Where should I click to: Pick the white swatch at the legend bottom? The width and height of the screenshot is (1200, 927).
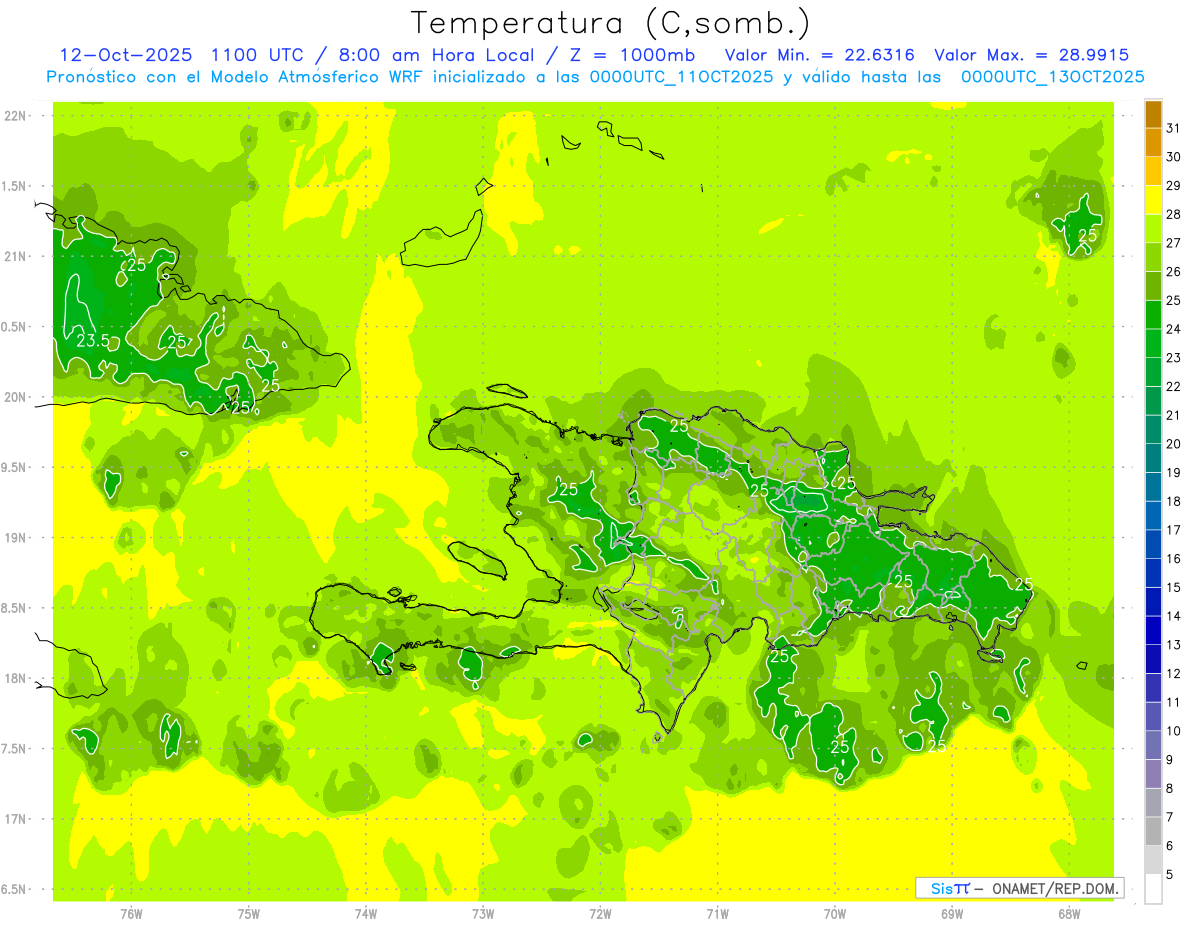tap(1153, 889)
